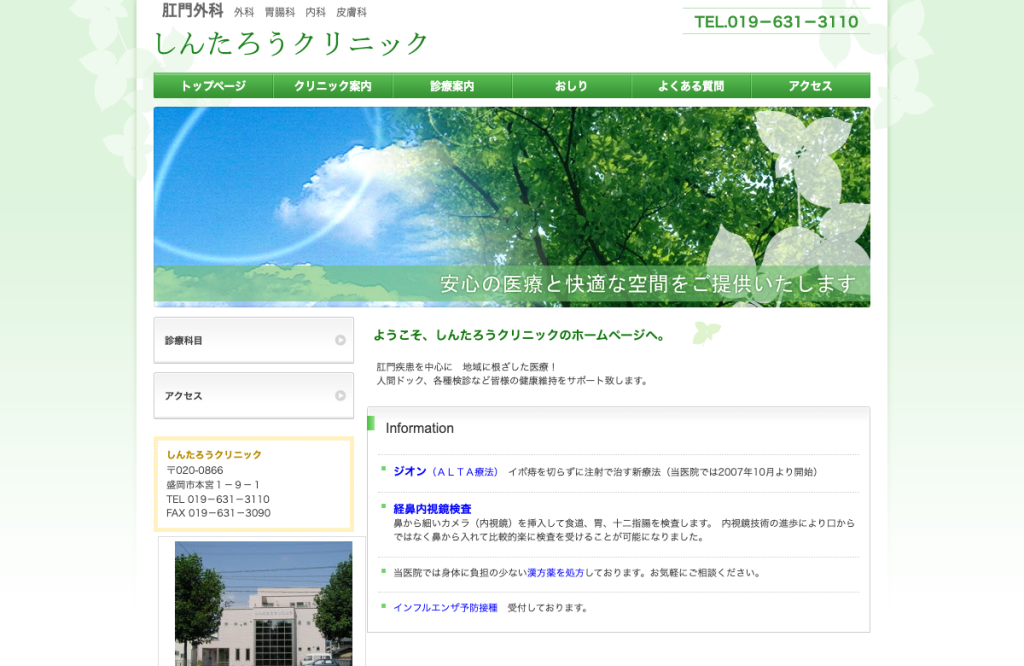Open the インフルエンザ予防接種 link

click(x=445, y=608)
